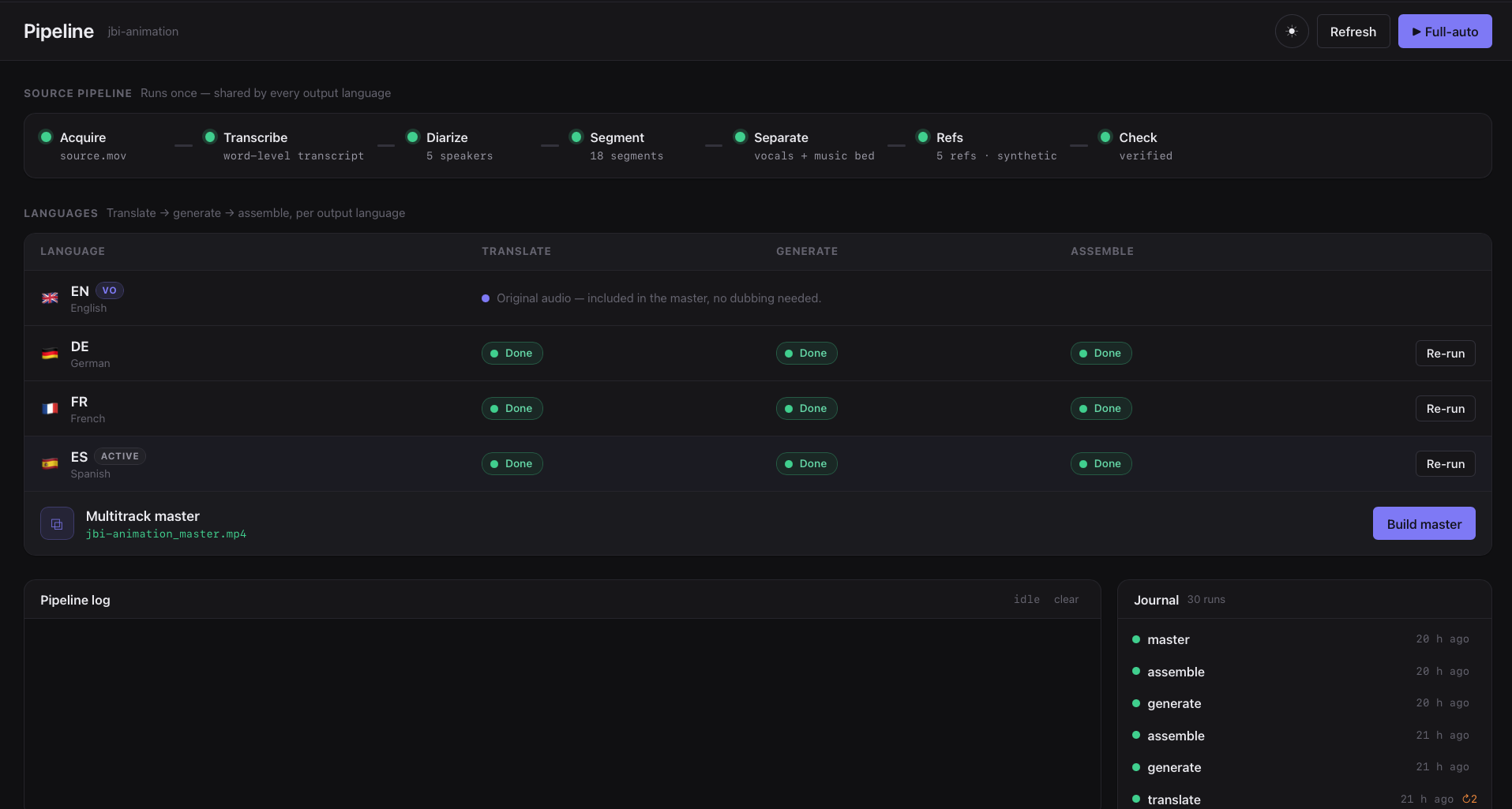Open the translate run in Journal
This screenshot has height=809, width=1512.
[x=1304, y=799]
